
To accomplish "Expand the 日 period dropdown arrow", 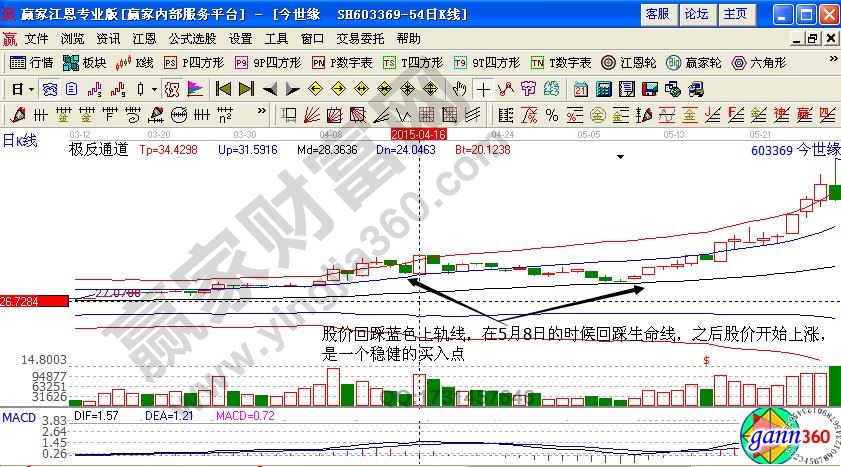I will tap(31, 88).
